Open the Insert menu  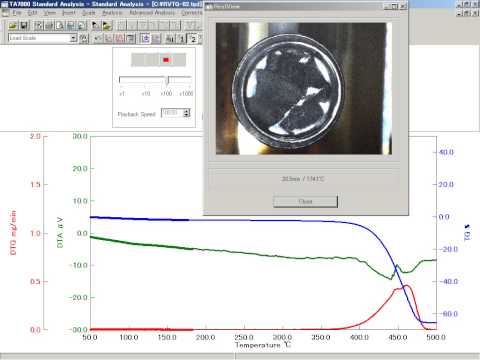pos(69,13)
